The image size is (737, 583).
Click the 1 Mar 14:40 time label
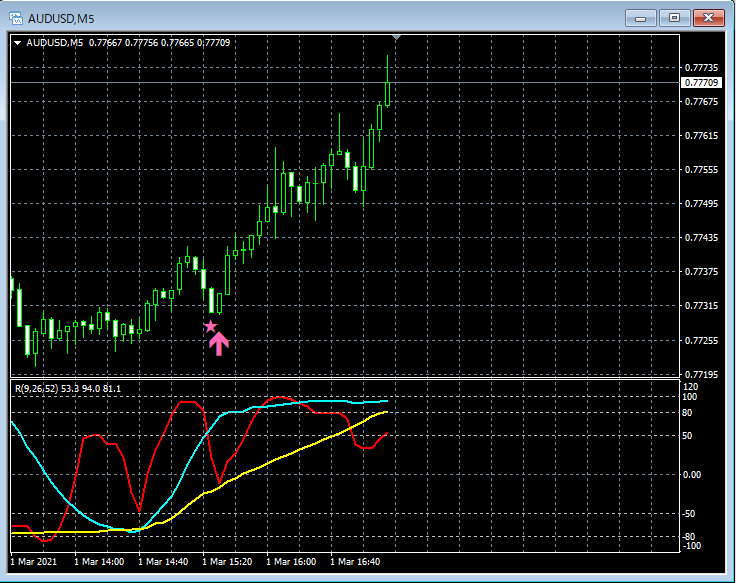coord(163,562)
